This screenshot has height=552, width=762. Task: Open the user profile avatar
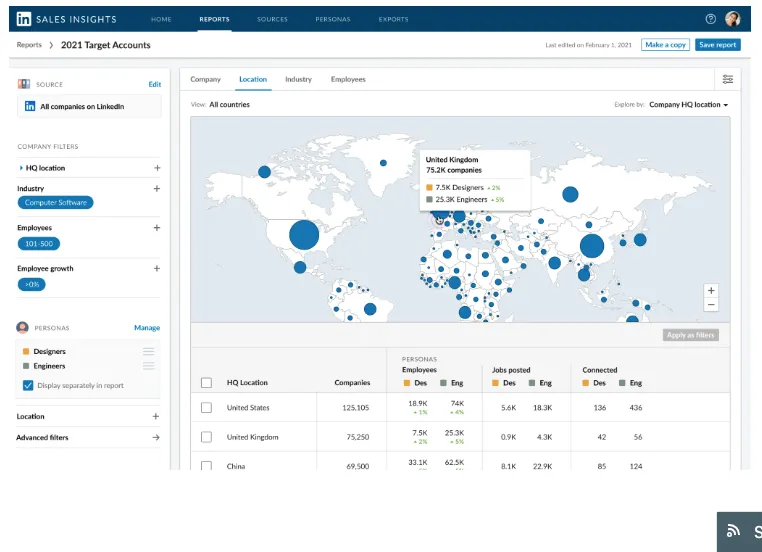click(732, 19)
